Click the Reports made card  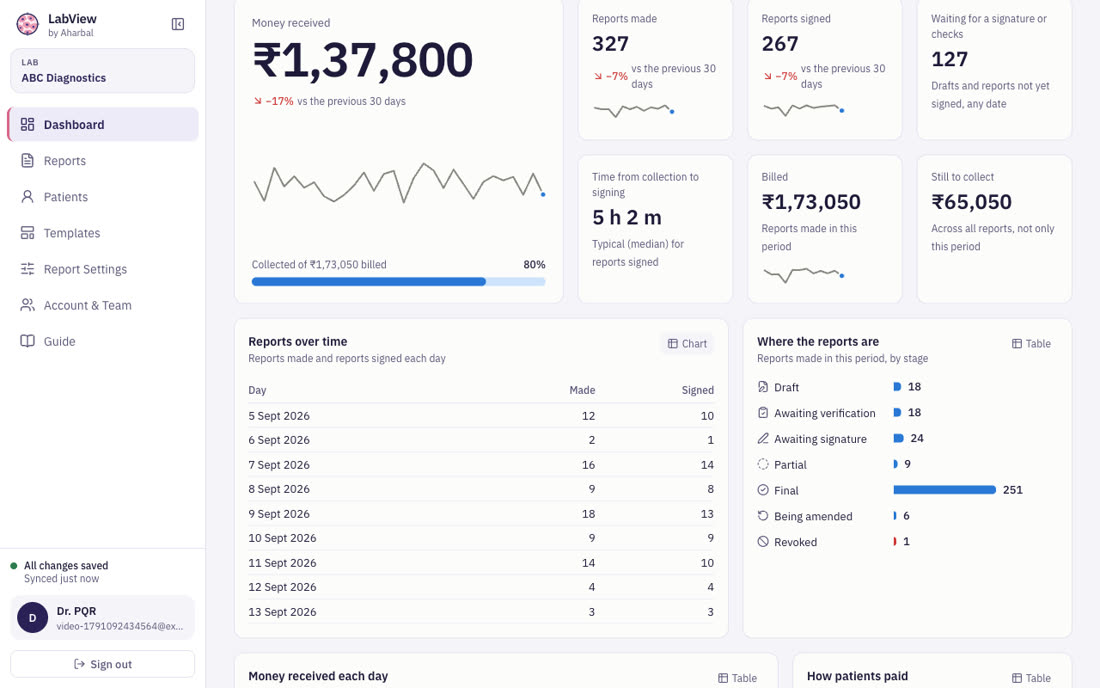click(x=655, y=69)
